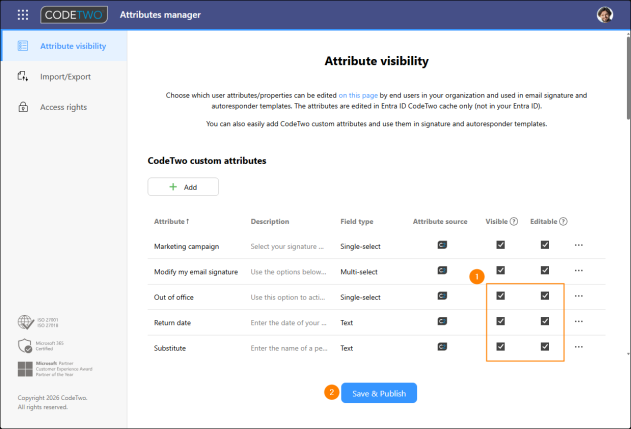
Task: Click the Out of office attribute name
Action: click(173, 297)
